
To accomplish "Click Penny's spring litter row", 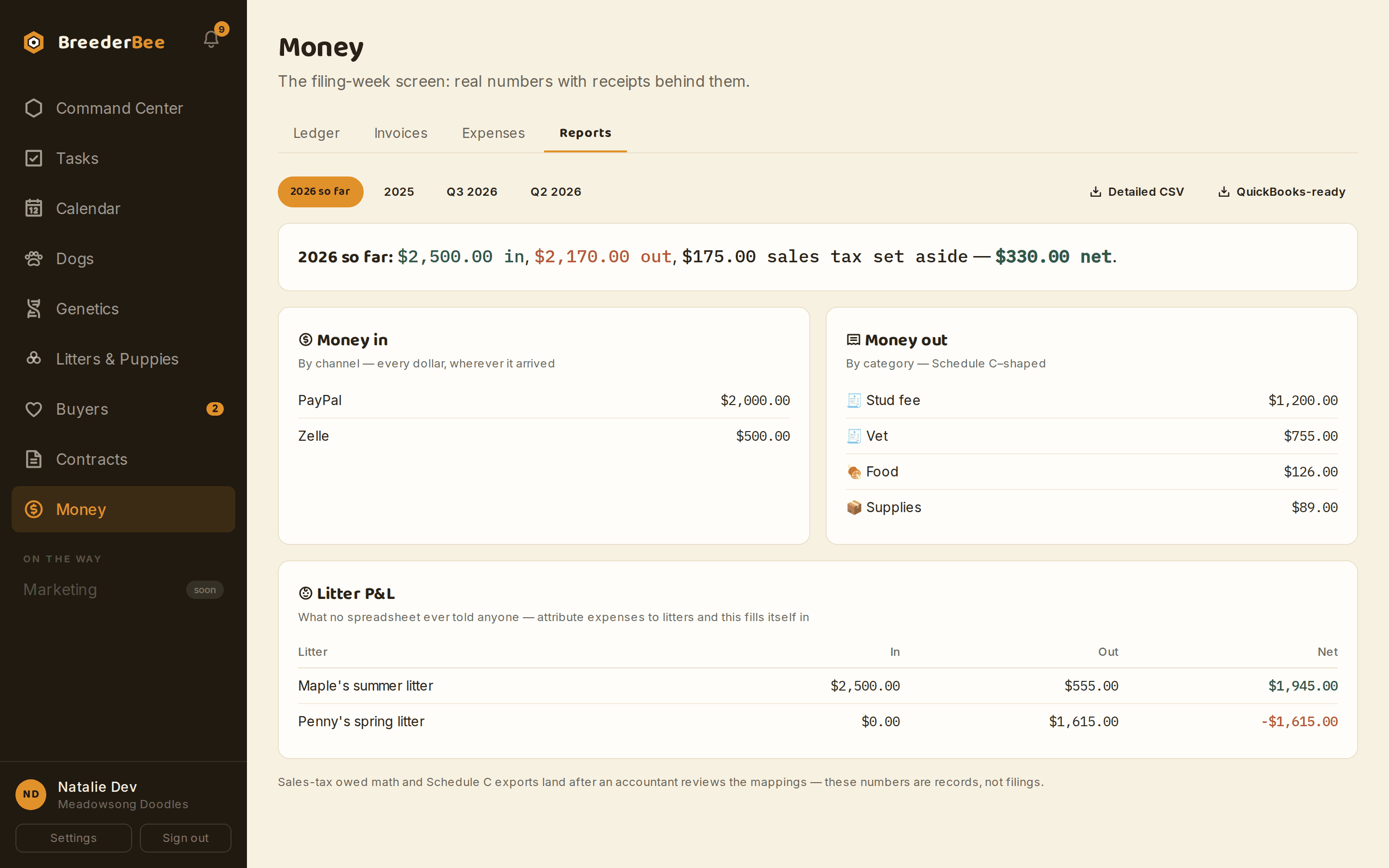I will tap(817, 721).
